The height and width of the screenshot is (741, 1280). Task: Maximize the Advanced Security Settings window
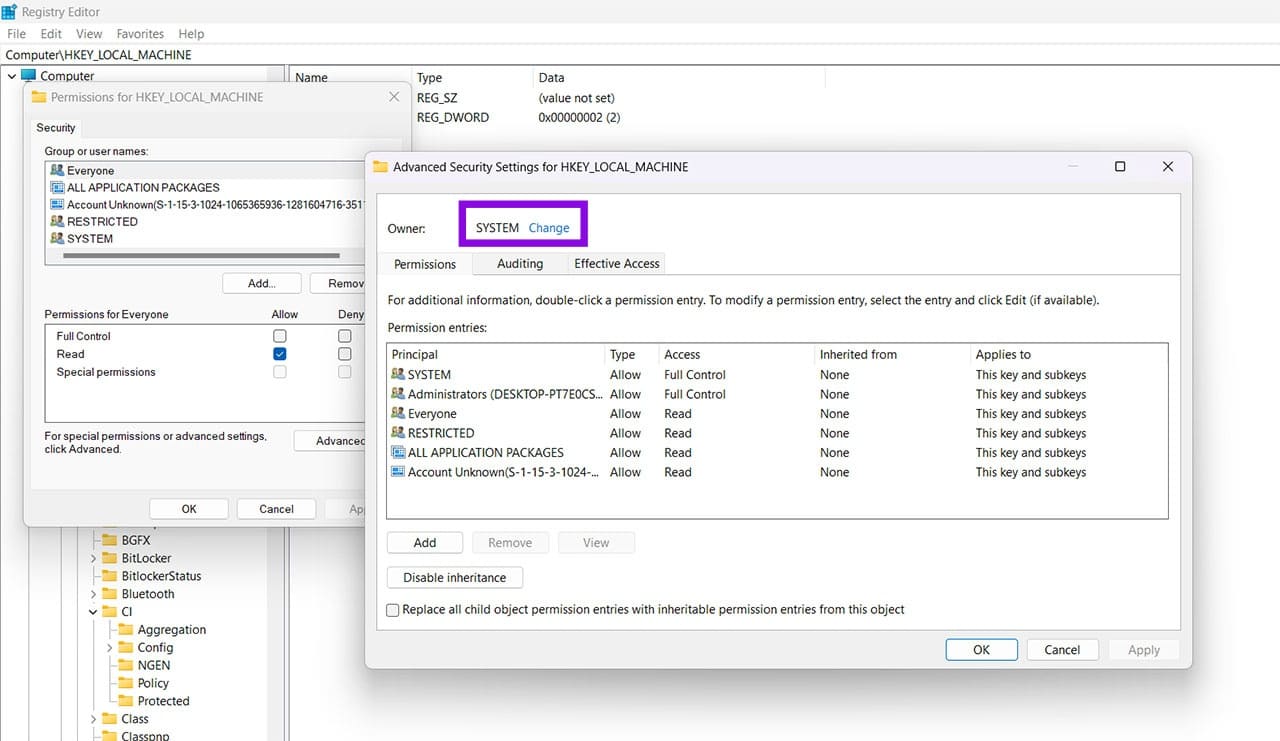[1120, 167]
